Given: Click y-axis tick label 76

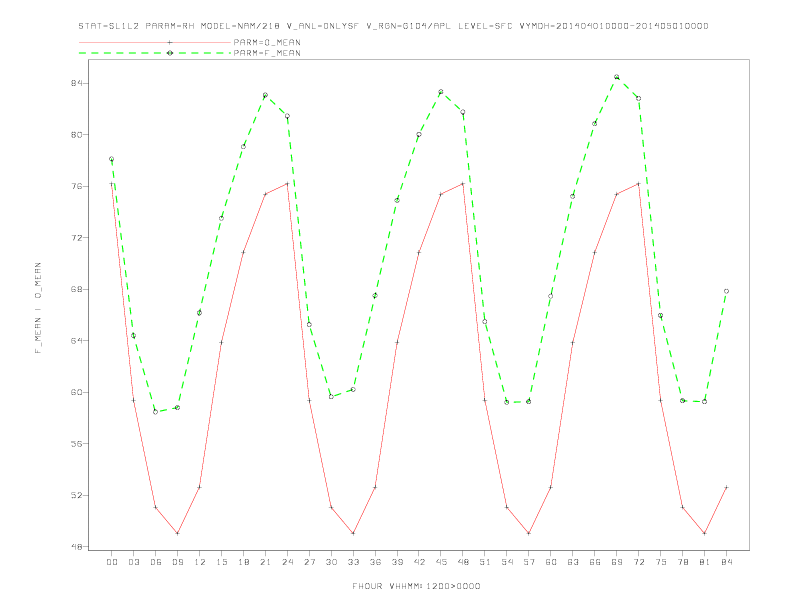Looking at the screenshot, I should click(76, 186).
